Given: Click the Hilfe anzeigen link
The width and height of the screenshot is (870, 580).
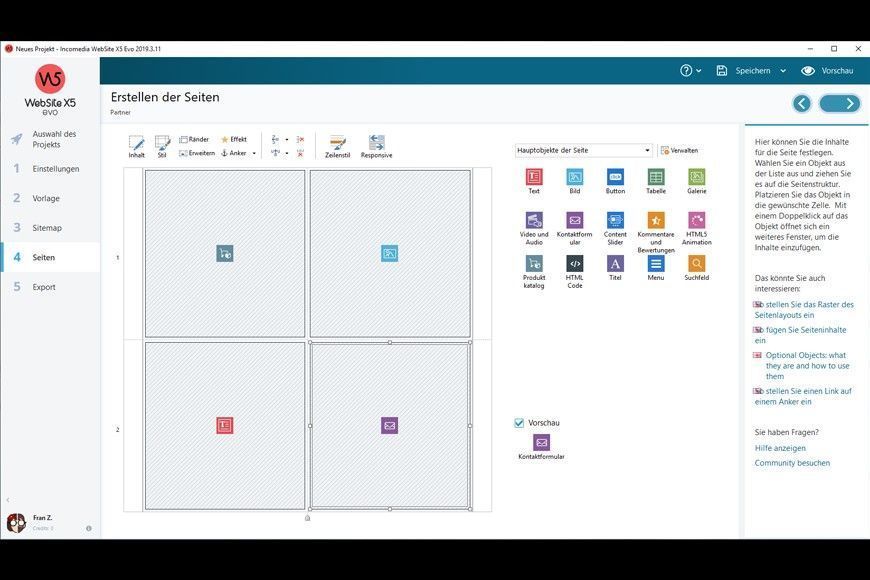Looking at the screenshot, I should pos(780,448).
